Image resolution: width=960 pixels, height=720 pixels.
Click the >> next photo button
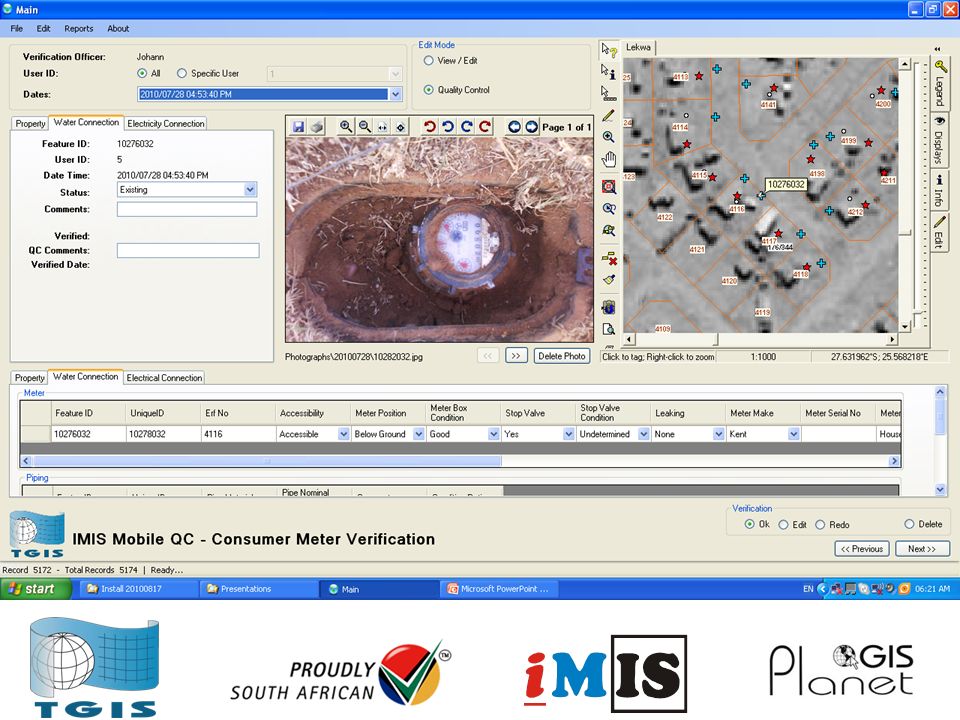(516, 356)
